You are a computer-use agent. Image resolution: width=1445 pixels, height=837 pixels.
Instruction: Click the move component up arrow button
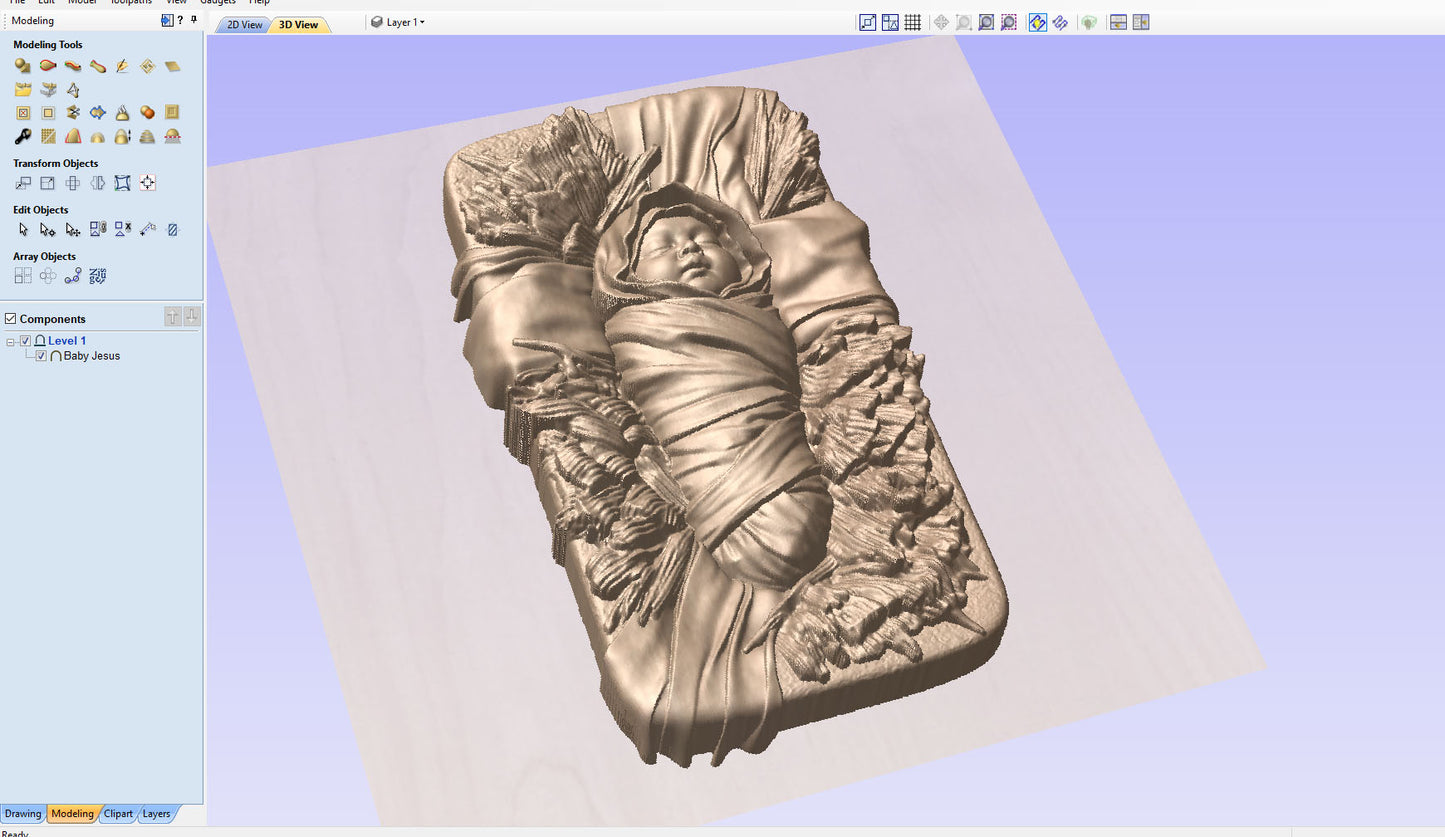(173, 317)
